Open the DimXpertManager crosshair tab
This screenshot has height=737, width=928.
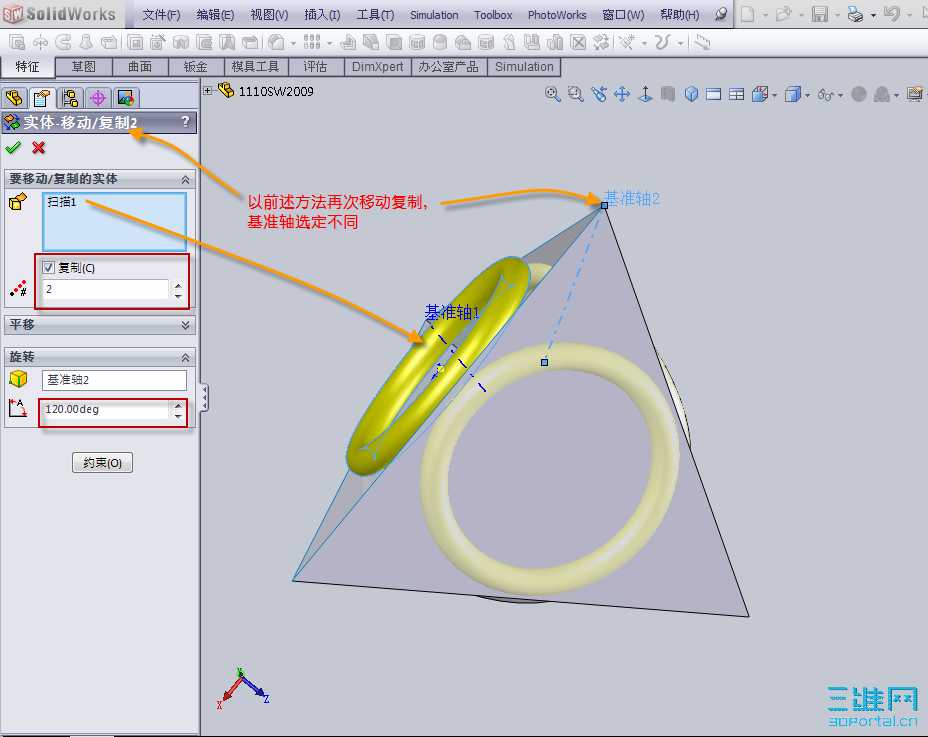(98, 98)
